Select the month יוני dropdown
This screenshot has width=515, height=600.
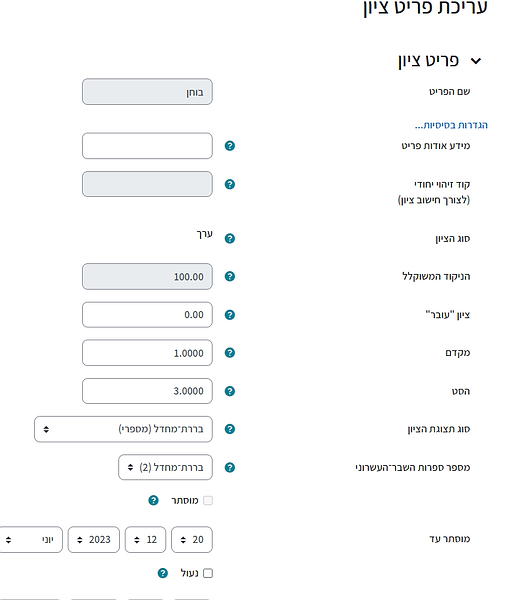tap(31, 540)
